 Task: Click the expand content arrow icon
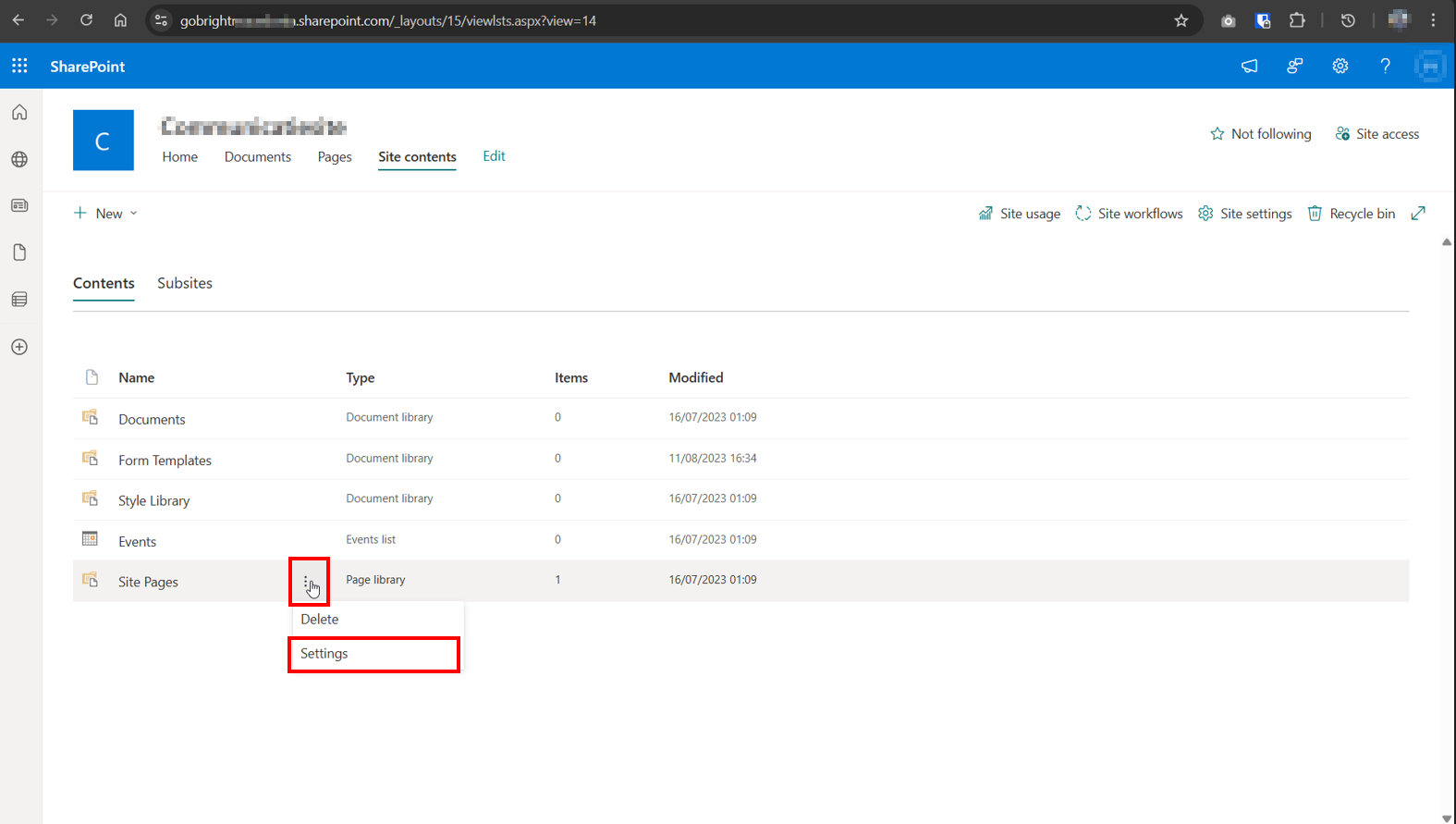[x=1418, y=214]
